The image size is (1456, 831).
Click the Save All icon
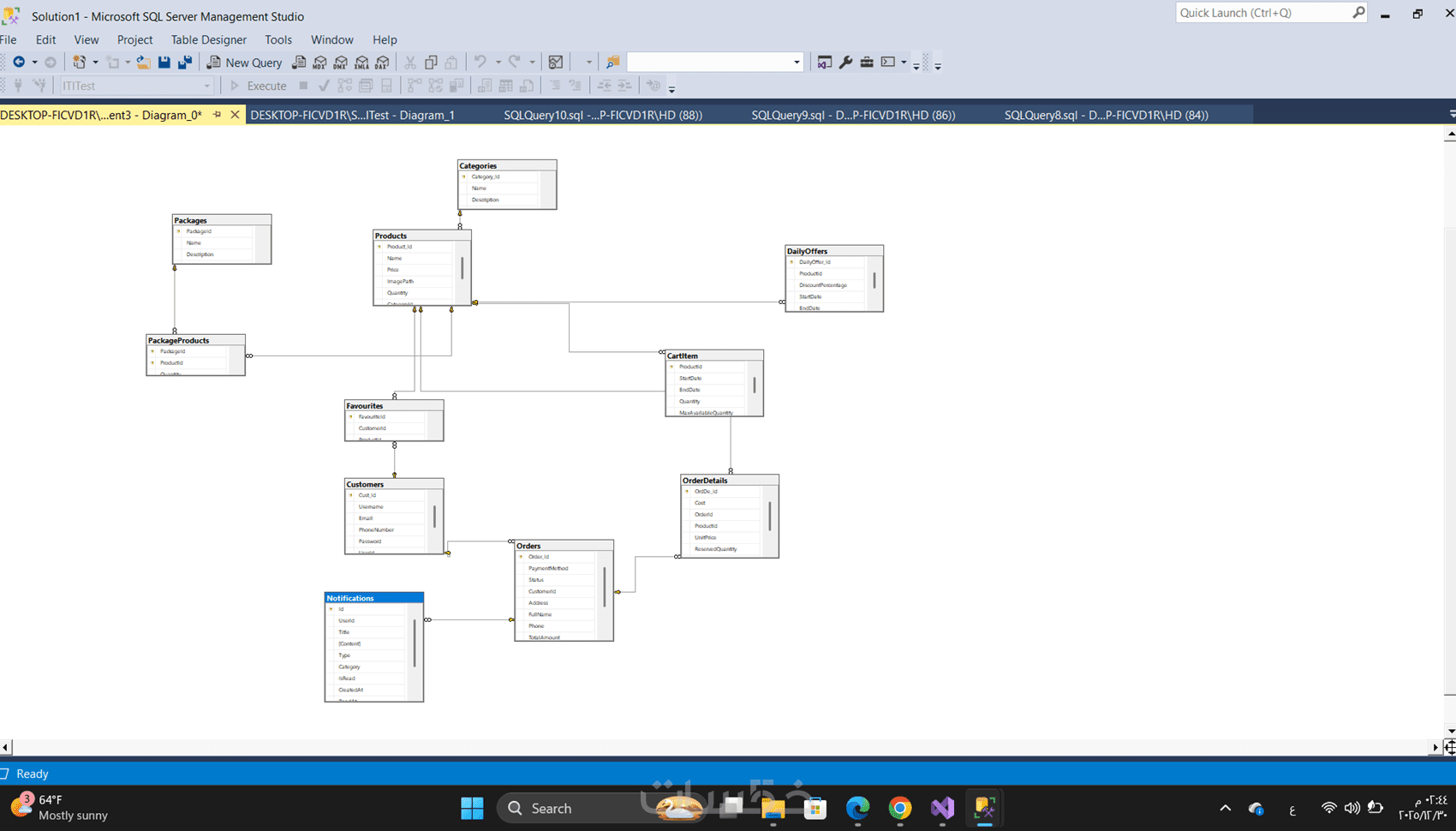(185, 62)
